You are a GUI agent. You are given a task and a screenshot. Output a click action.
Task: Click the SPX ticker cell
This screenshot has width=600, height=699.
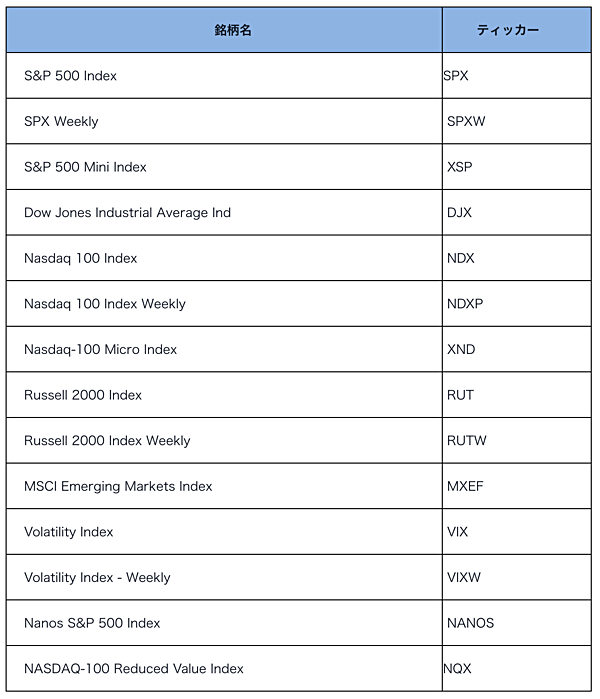(x=517, y=76)
